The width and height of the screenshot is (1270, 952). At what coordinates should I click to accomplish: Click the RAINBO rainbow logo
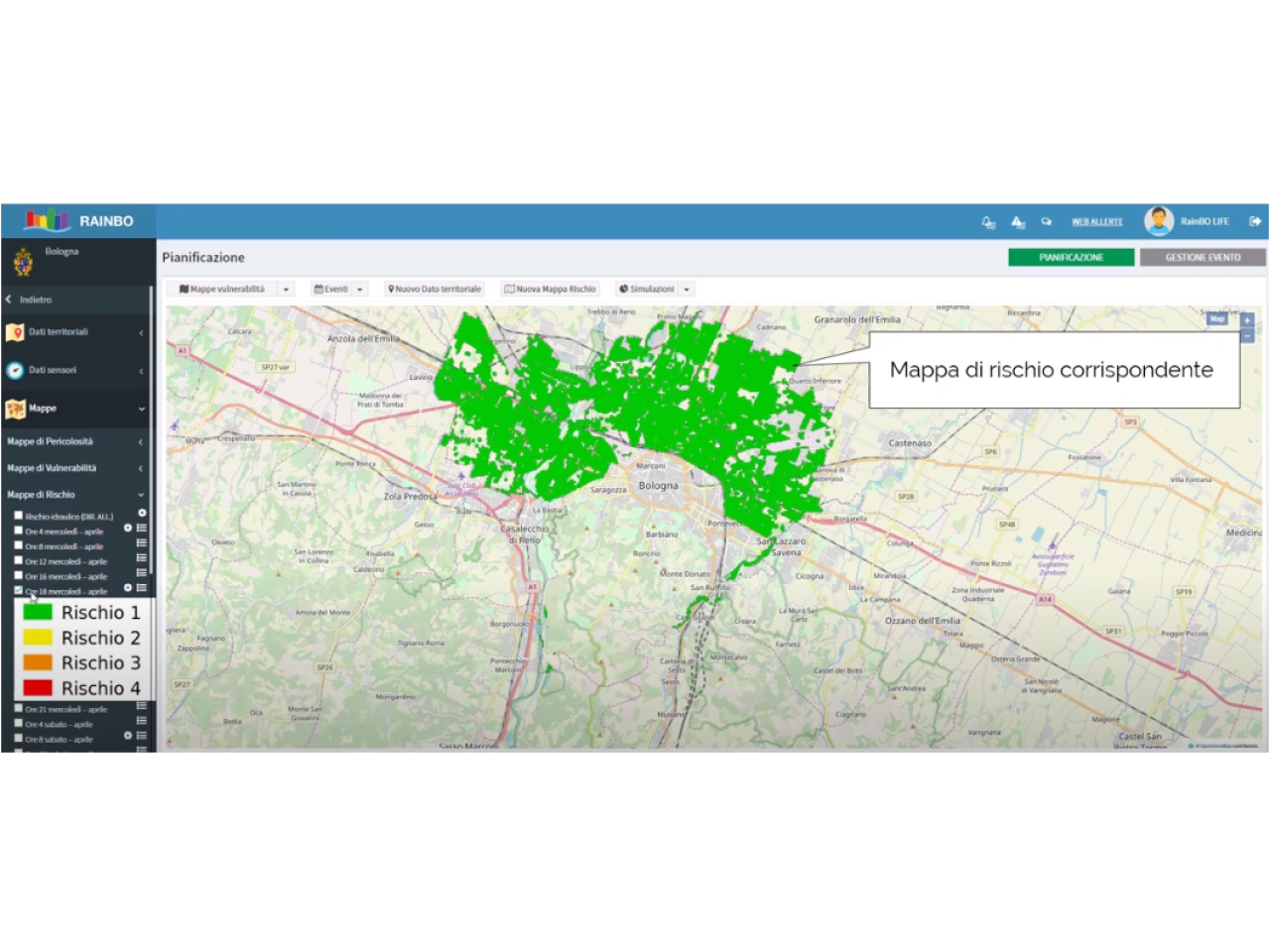[48, 220]
